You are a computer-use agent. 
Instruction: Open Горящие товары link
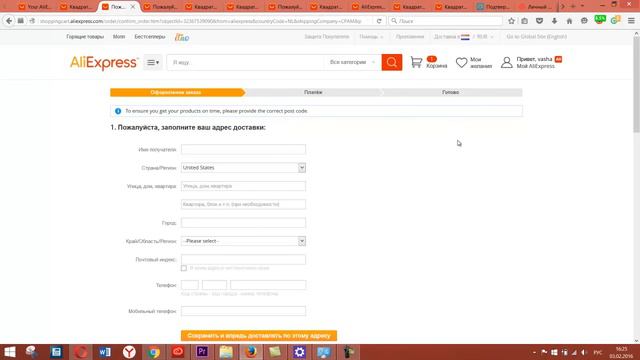coord(85,37)
